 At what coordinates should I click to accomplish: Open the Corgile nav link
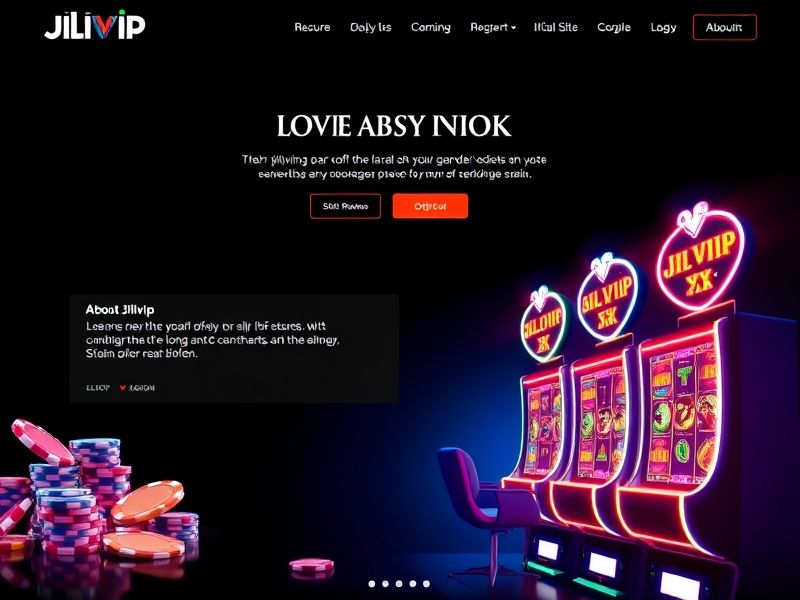click(x=614, y=28)
